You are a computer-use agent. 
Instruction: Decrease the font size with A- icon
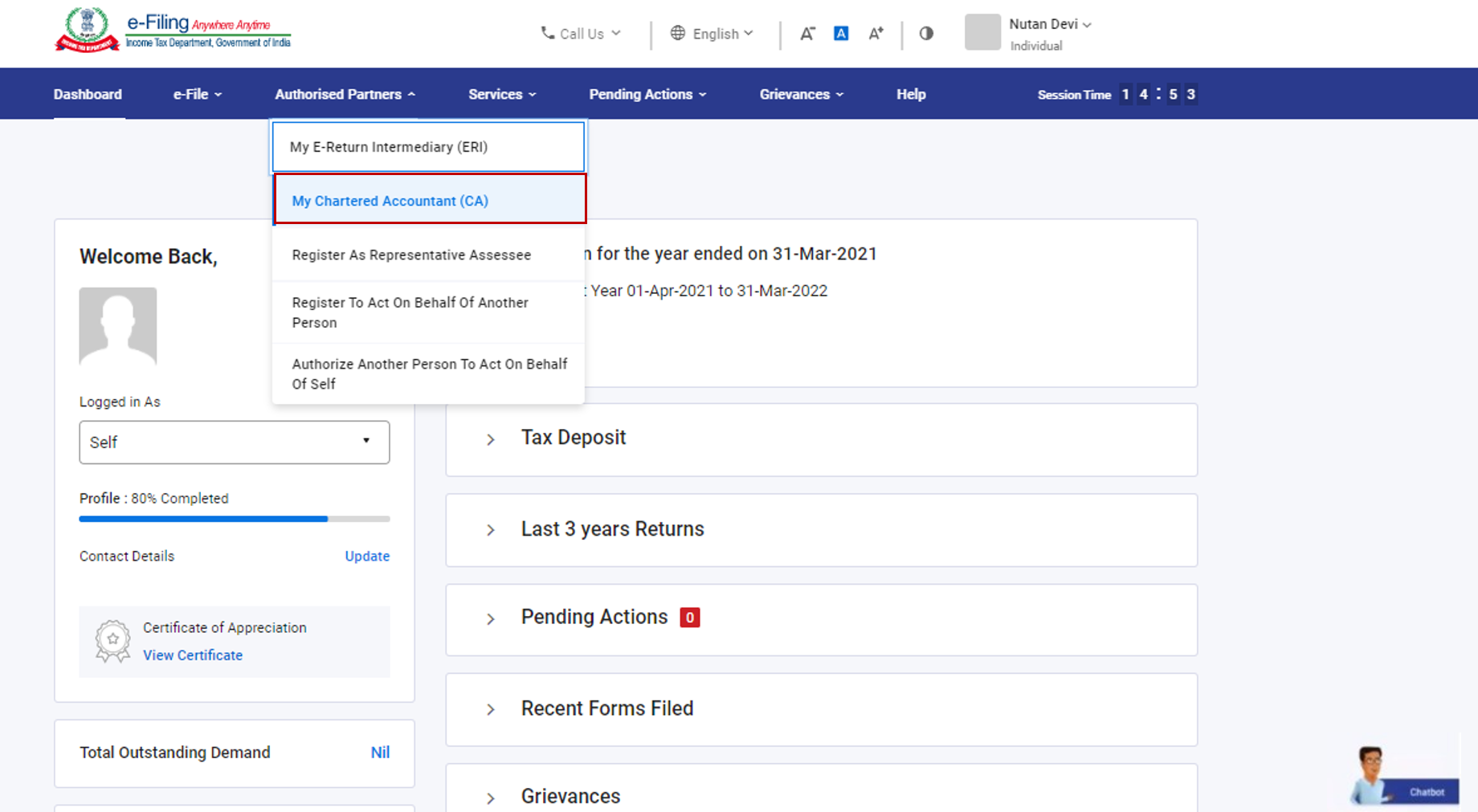(x=808, y=34)
